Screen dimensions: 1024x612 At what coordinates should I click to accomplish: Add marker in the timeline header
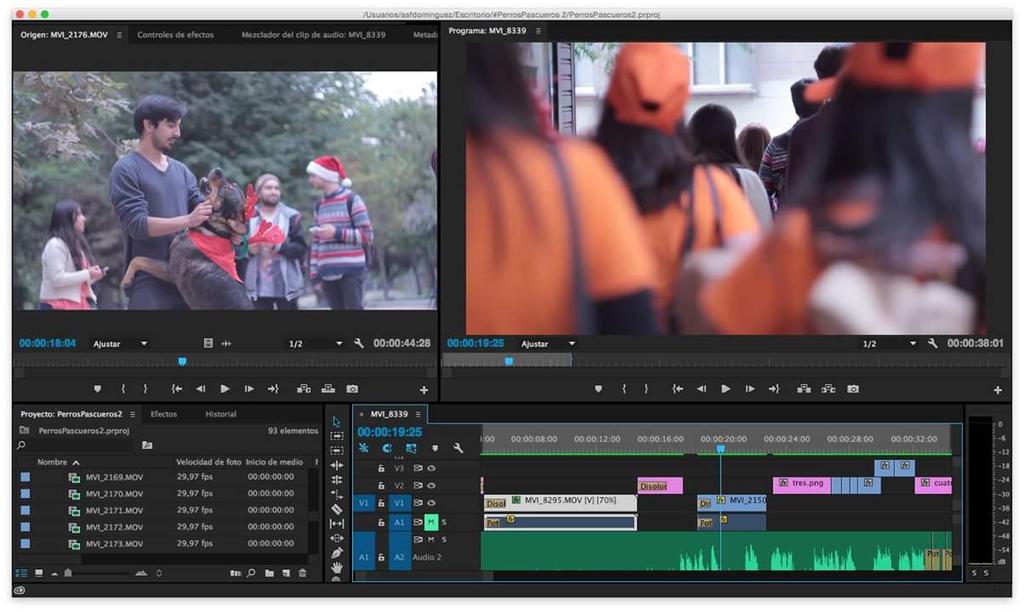435,448
